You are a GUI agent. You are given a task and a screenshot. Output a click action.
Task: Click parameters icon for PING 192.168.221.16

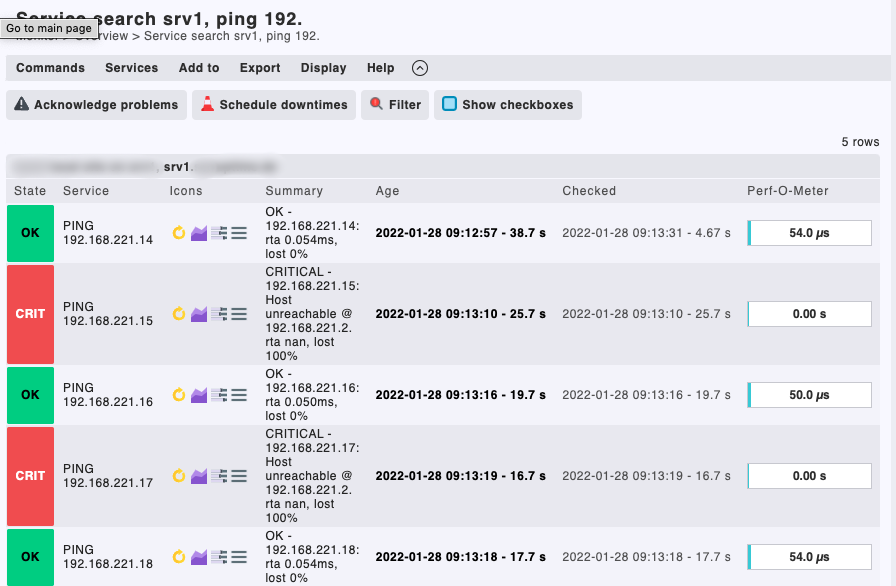[x=219, y=395]
